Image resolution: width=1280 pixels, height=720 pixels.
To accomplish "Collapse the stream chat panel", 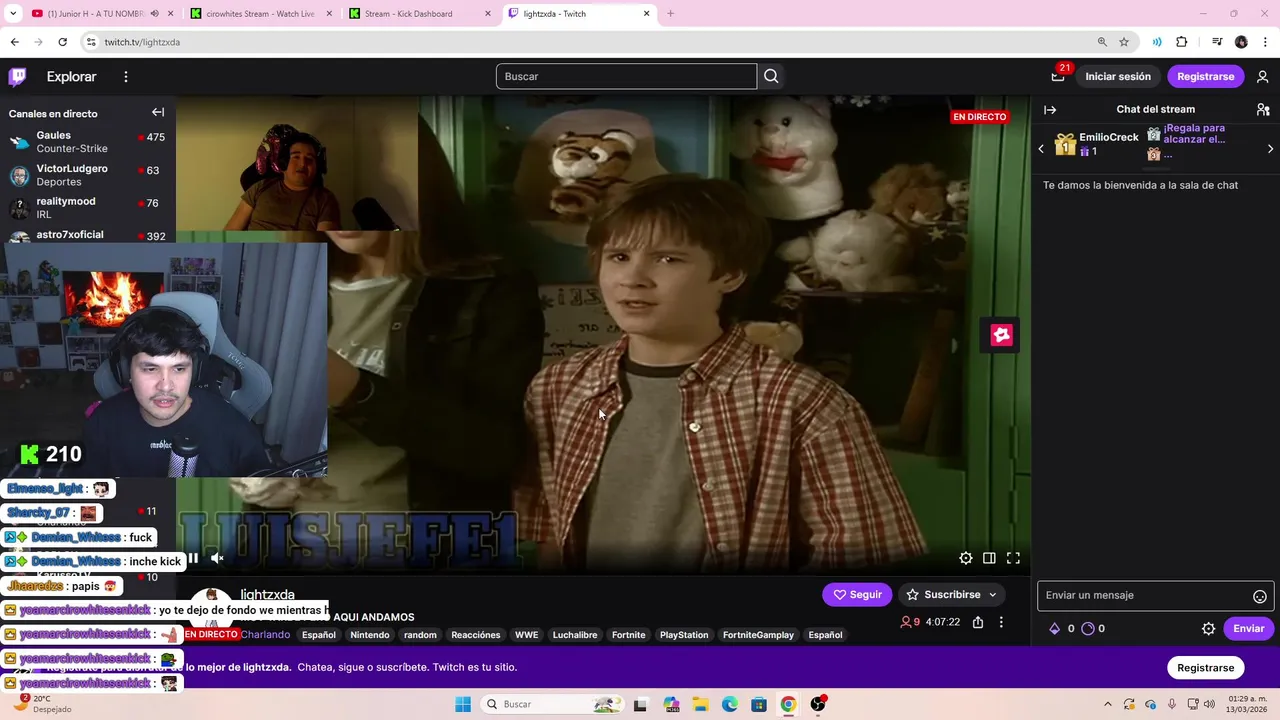I will tap(1050, 109).
